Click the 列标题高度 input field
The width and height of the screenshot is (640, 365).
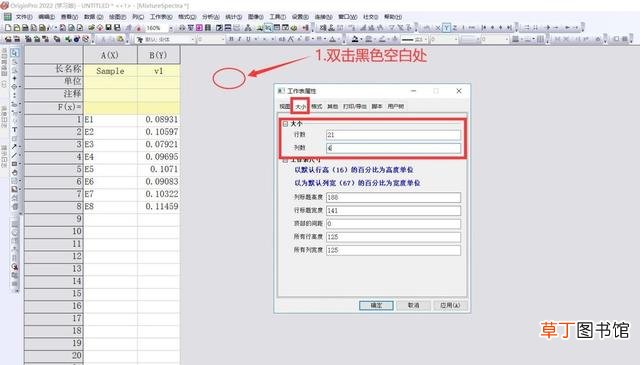point(393,197)
